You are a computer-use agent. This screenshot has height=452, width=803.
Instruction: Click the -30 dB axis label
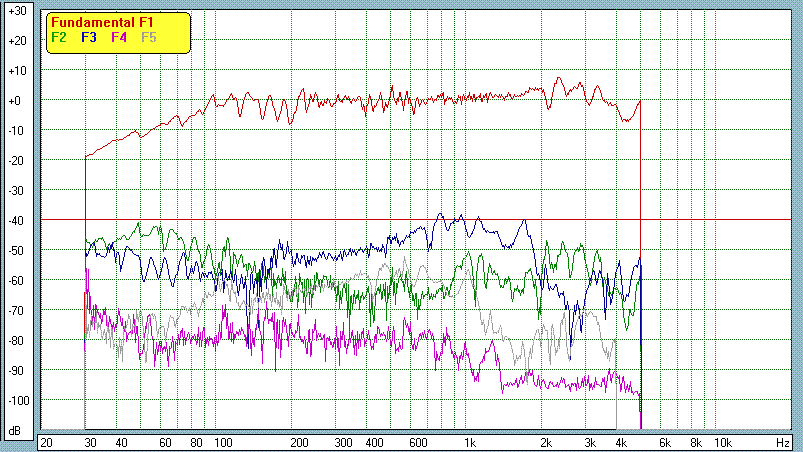(x=16, y=190)
